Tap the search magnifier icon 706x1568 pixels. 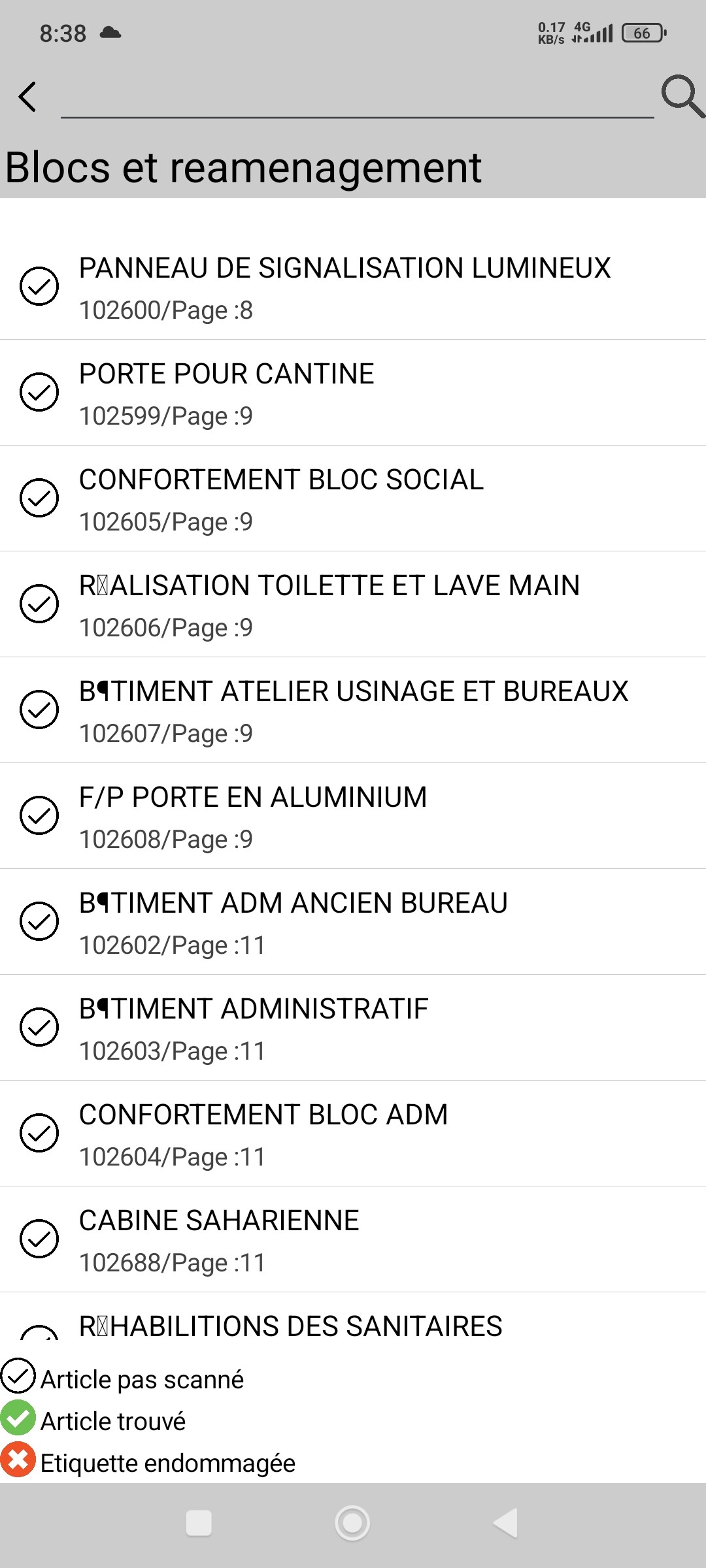682,96
